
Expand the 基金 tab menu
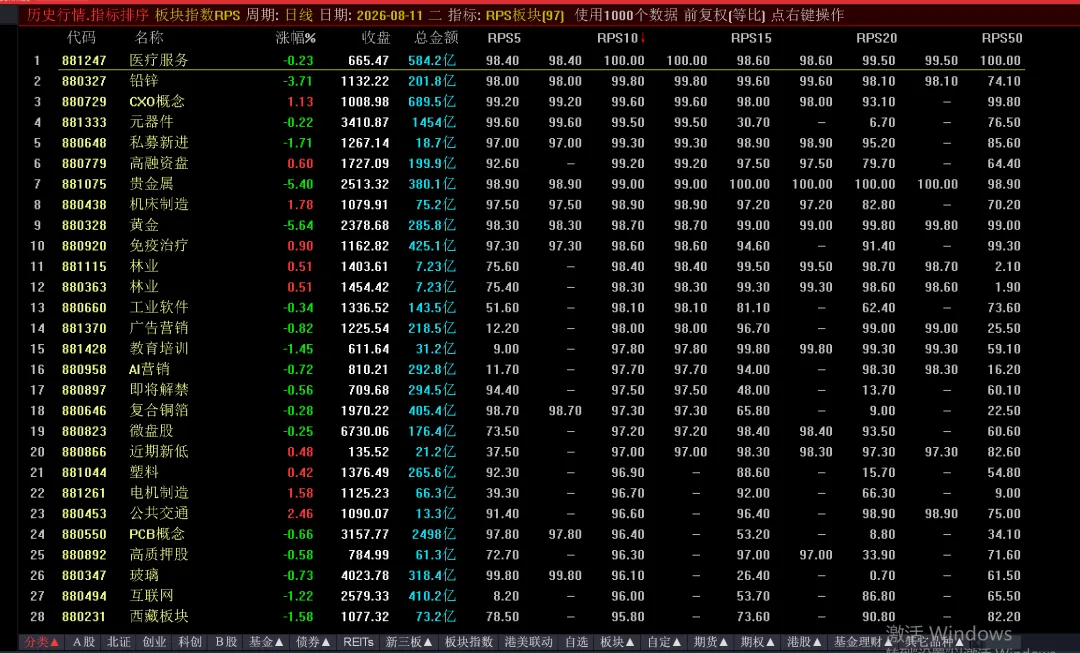click(267, 642)
